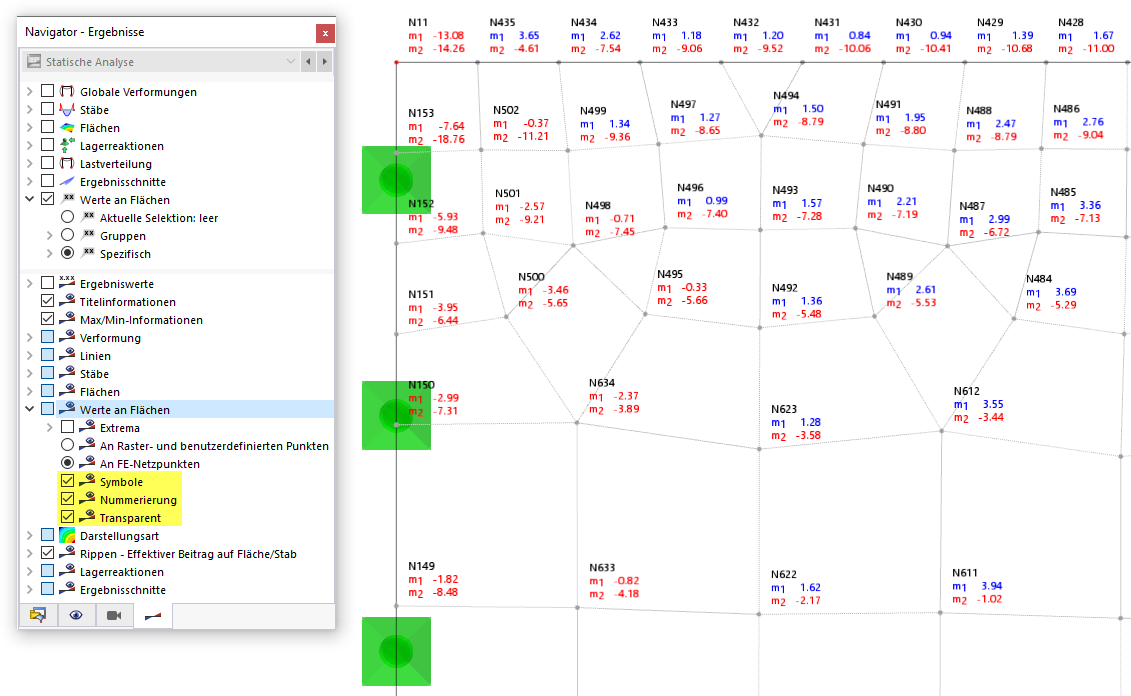Click the Darstellungsart rainbow icon
The height and width of the screenshot is (696, 1131).
(x=67, y=536)
